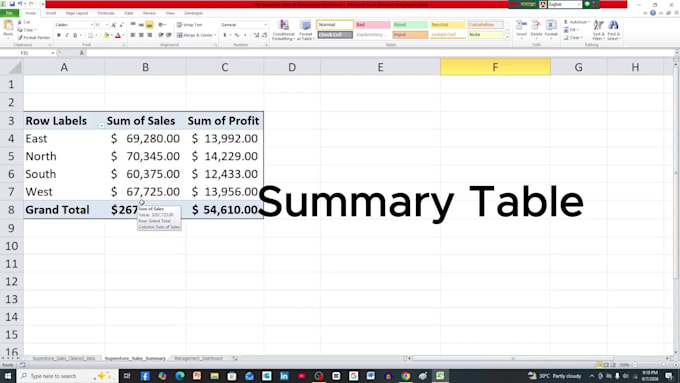The image size is (680, 383).
Task: Expand the cell styles gallery
Action: [x=507, y=37]
